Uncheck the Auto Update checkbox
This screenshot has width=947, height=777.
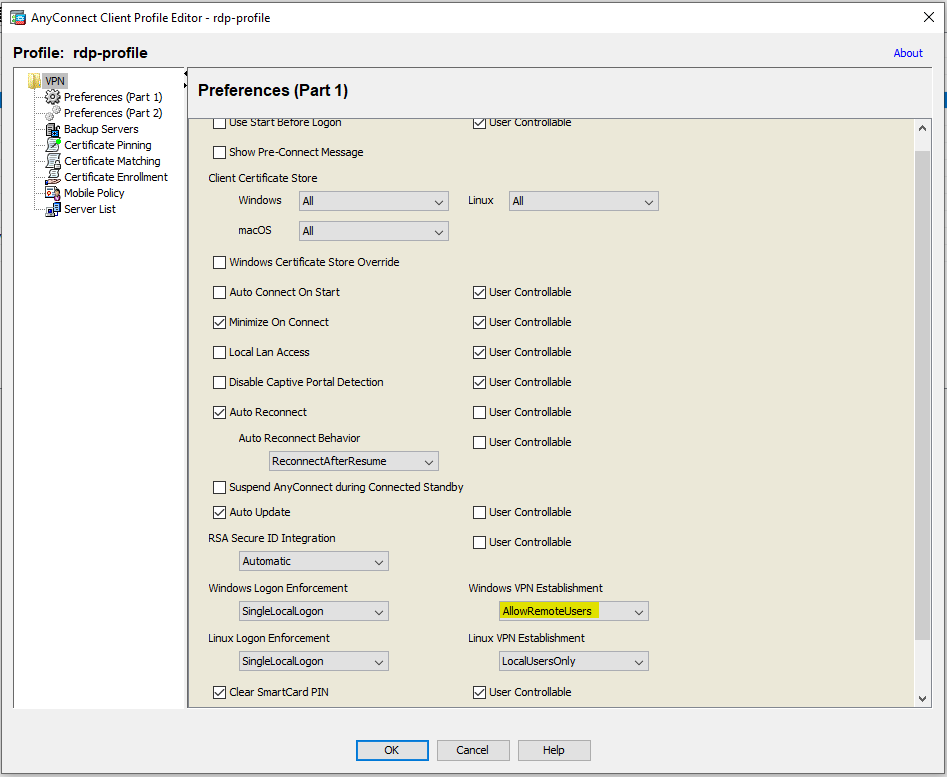(219, 513)
